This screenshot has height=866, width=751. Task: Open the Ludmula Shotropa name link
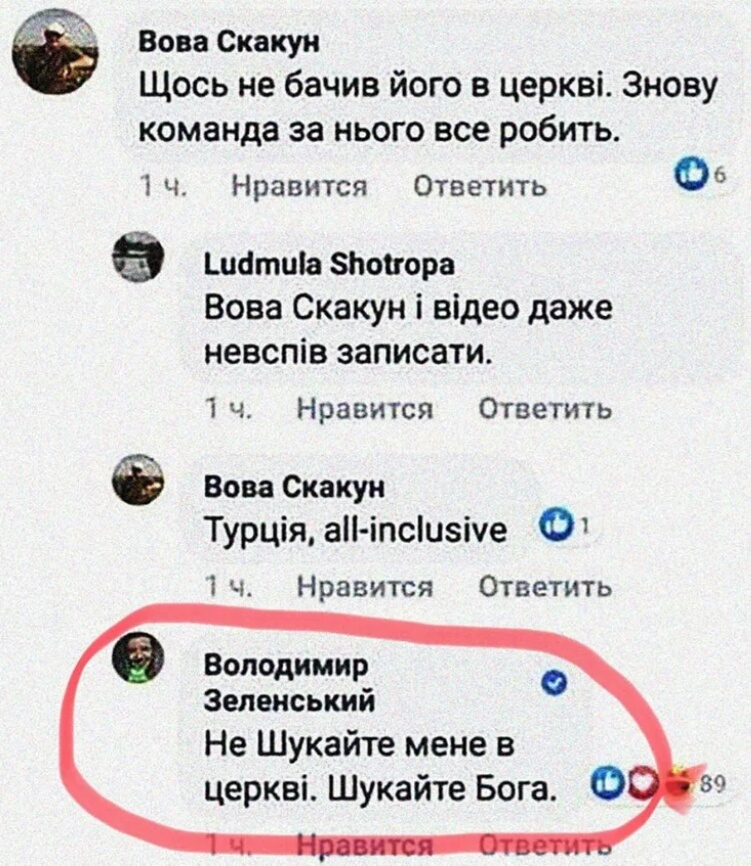click(330, 265)
